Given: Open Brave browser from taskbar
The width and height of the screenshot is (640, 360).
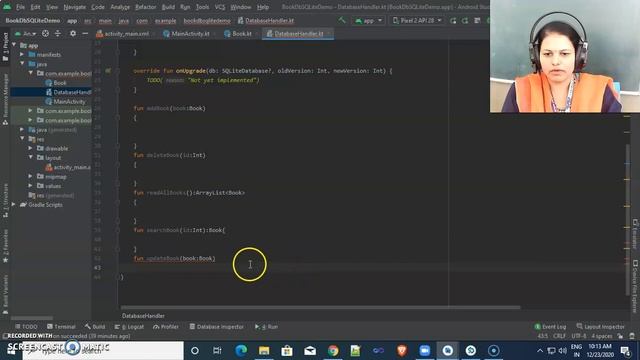Looking at the screenshot, I should point(402,351).
